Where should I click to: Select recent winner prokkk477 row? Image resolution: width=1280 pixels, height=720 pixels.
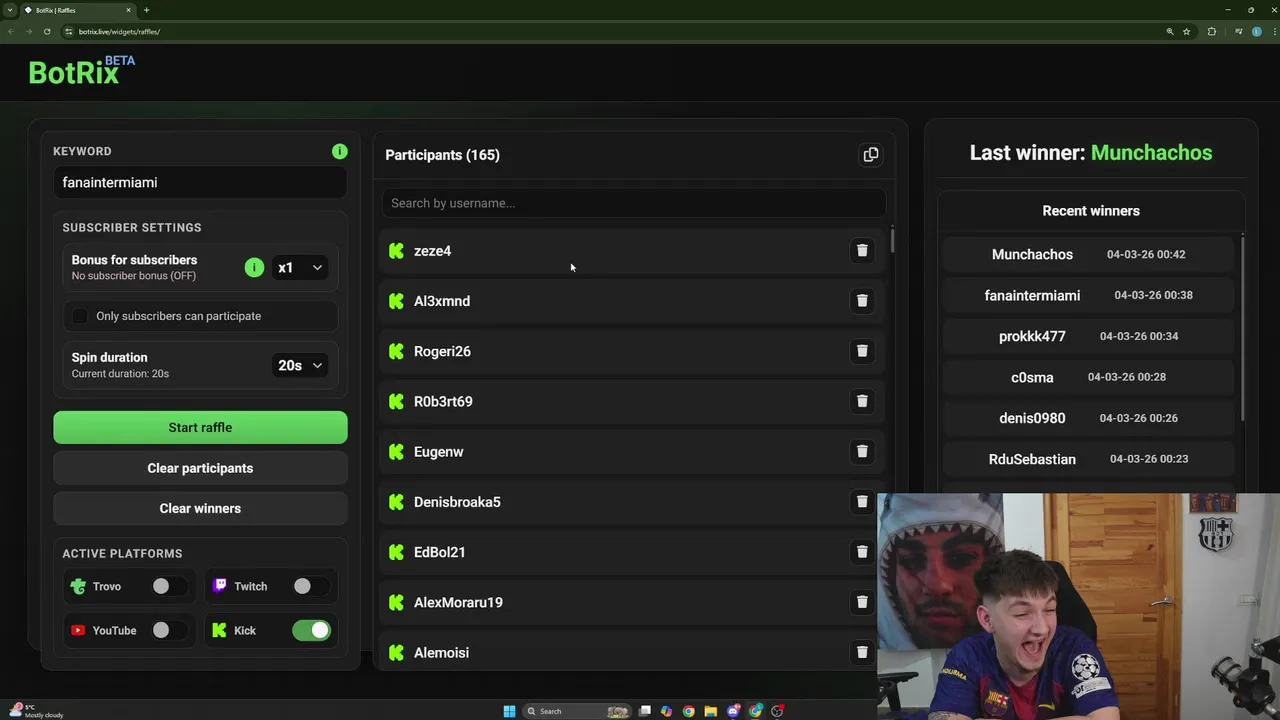pos(1089,336)
